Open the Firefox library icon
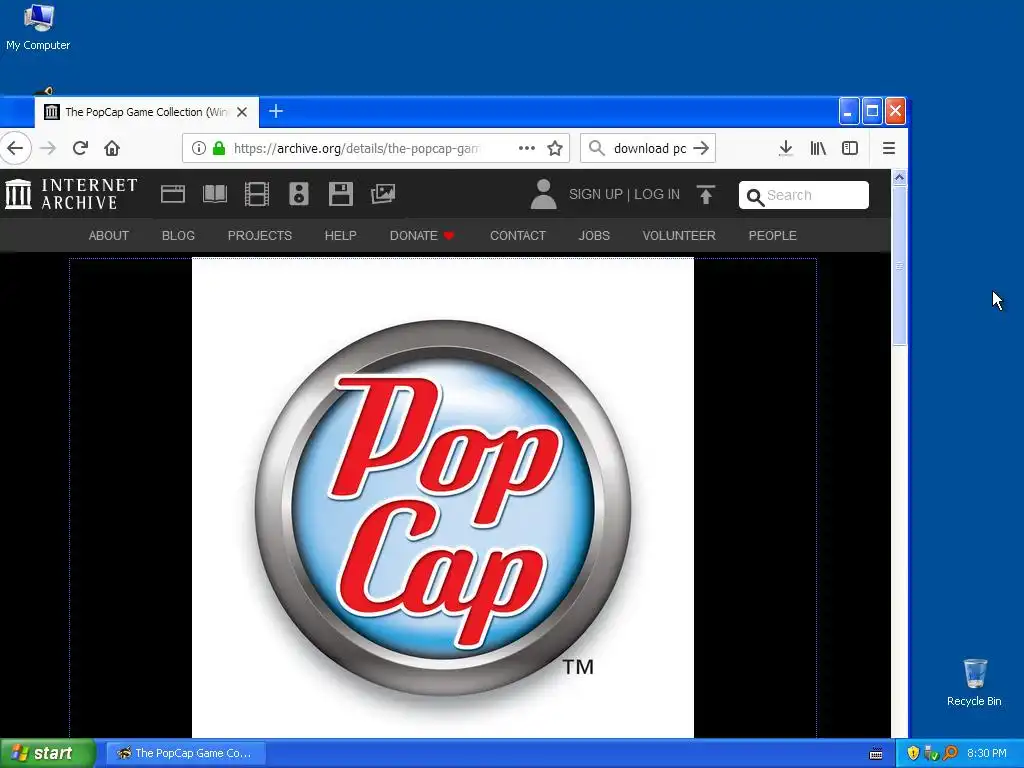 click(818, 148)
